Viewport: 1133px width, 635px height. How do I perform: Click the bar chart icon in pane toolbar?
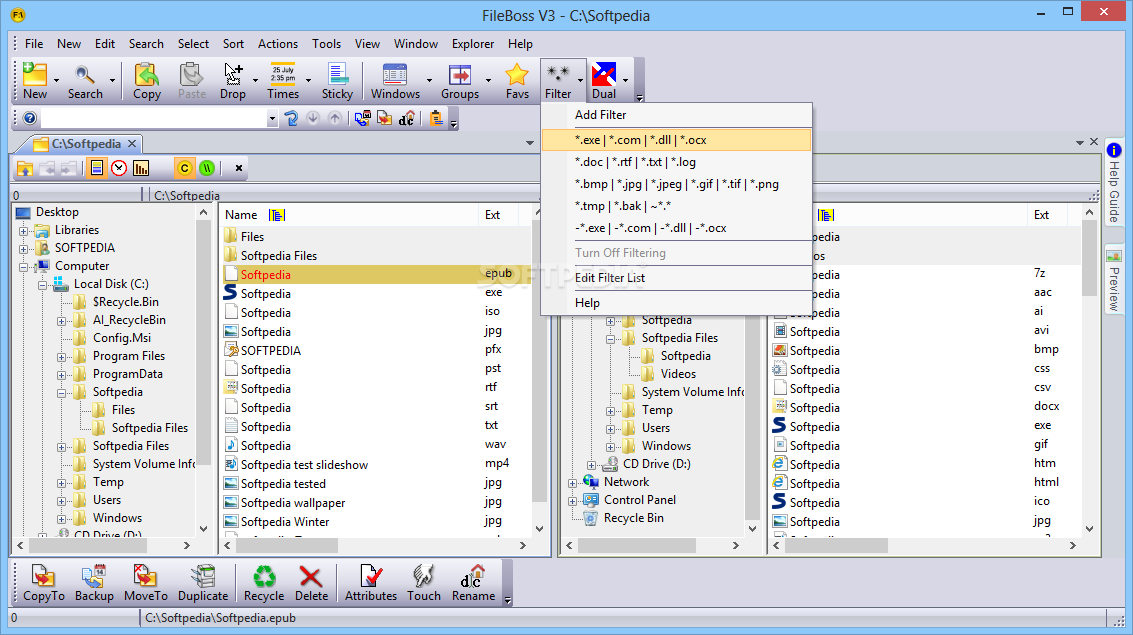click(141, 168)
